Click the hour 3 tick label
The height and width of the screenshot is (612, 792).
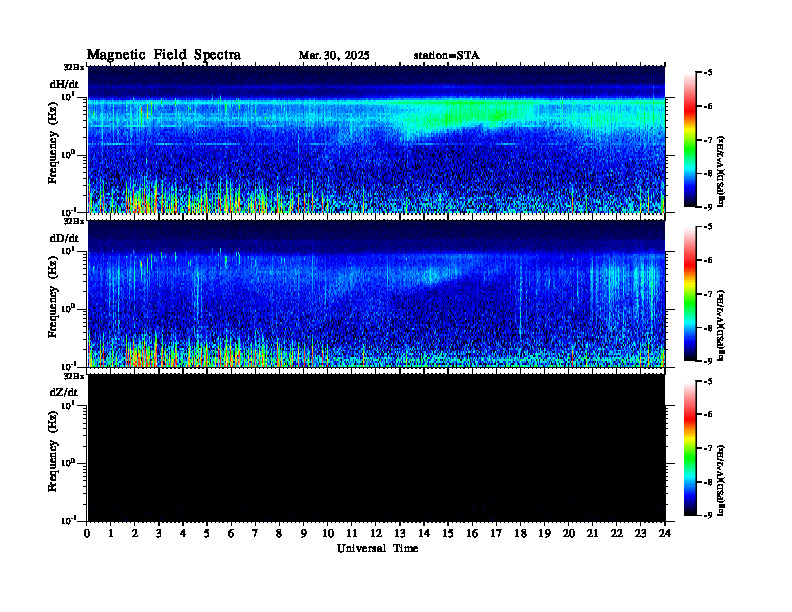pyautogui.click(x=159, y=534)
